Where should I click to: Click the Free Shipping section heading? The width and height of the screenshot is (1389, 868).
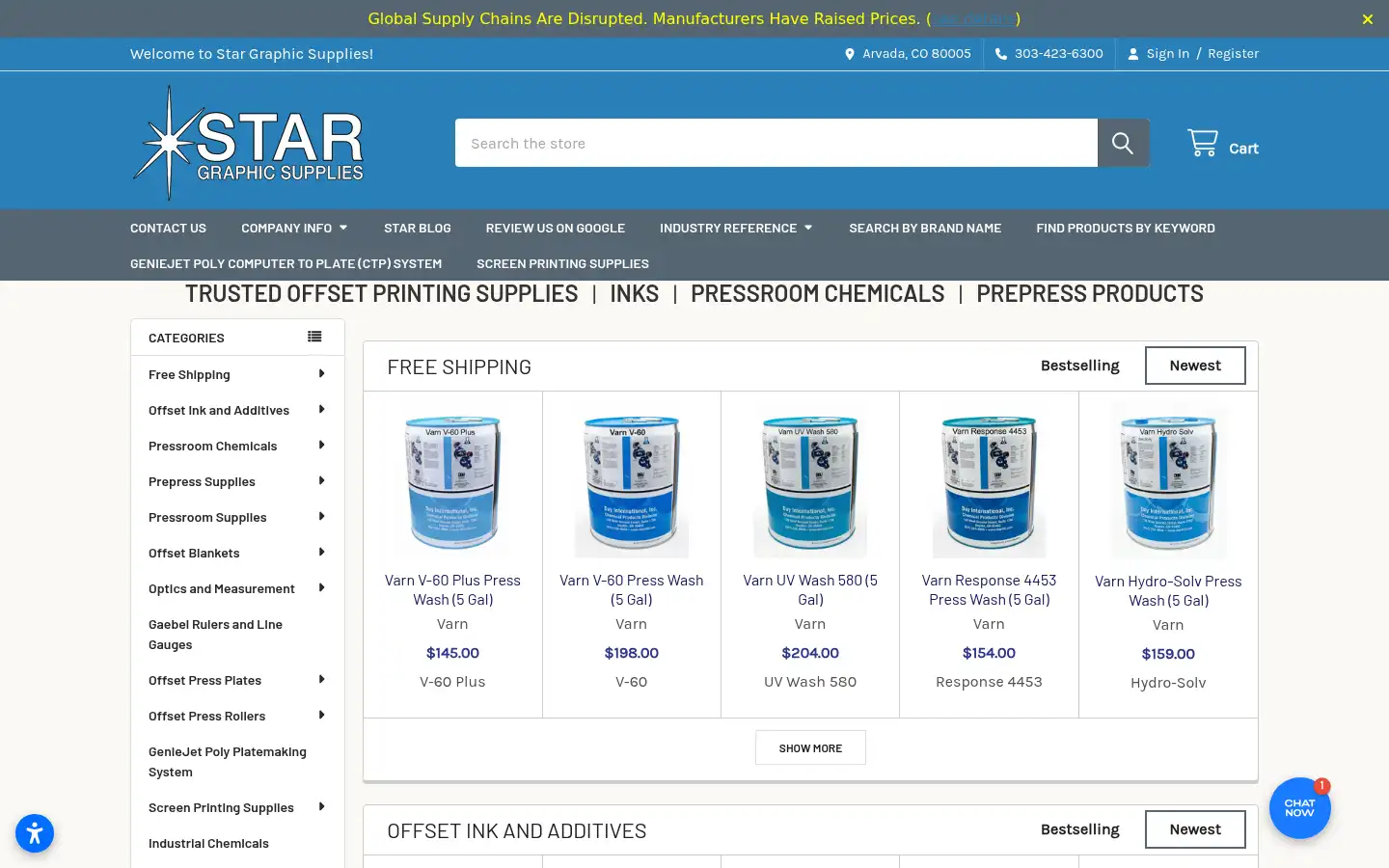(x=459, y=366)
